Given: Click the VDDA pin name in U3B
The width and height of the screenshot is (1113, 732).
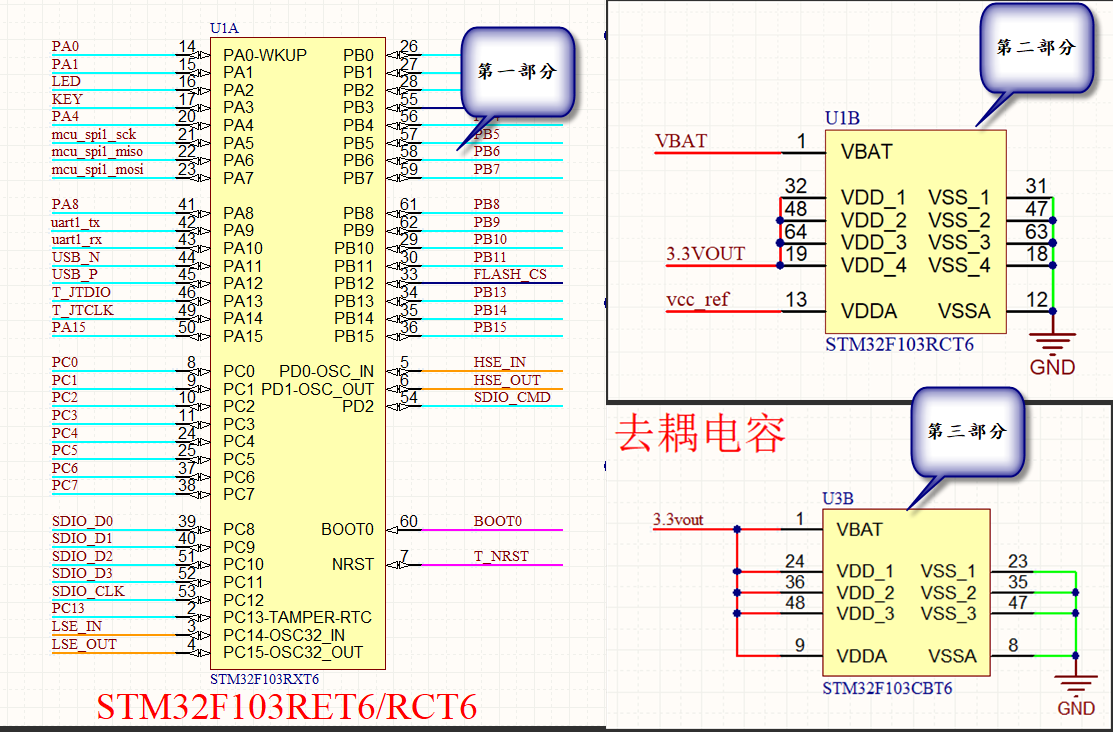Looking at the screenshot, I should 862,657.
